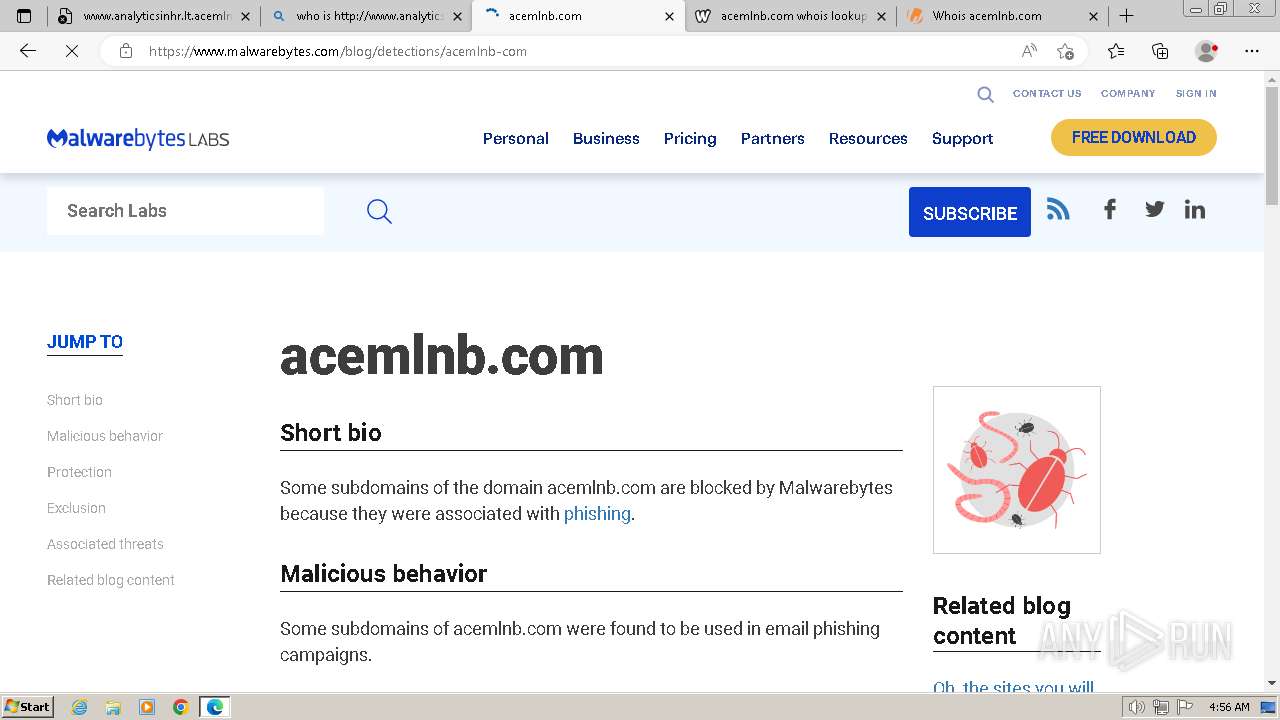Jump to Exclusion section
The height and width of the screenshot is (720, 1280).
[x=76, y=508]
